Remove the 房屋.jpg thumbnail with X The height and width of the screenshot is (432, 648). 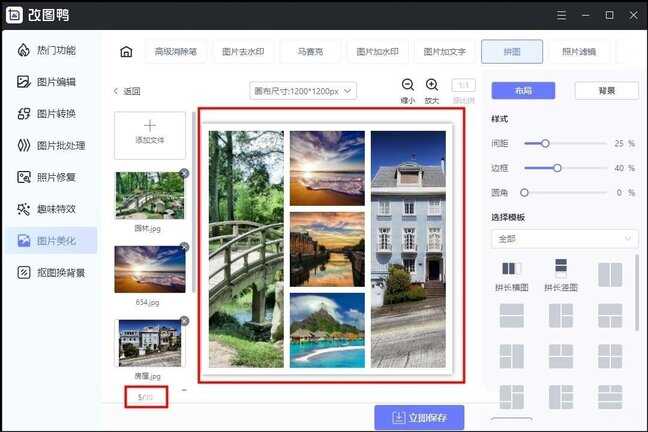click(x=184, y=321)
